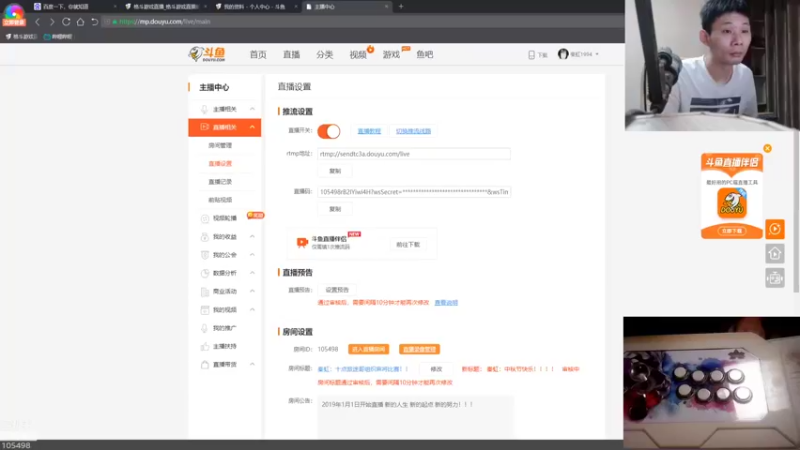Screen dimensions: 800x450
Task: Close the 斗鱼直播伴侣 floating ad
Action: tap(767, 148)
